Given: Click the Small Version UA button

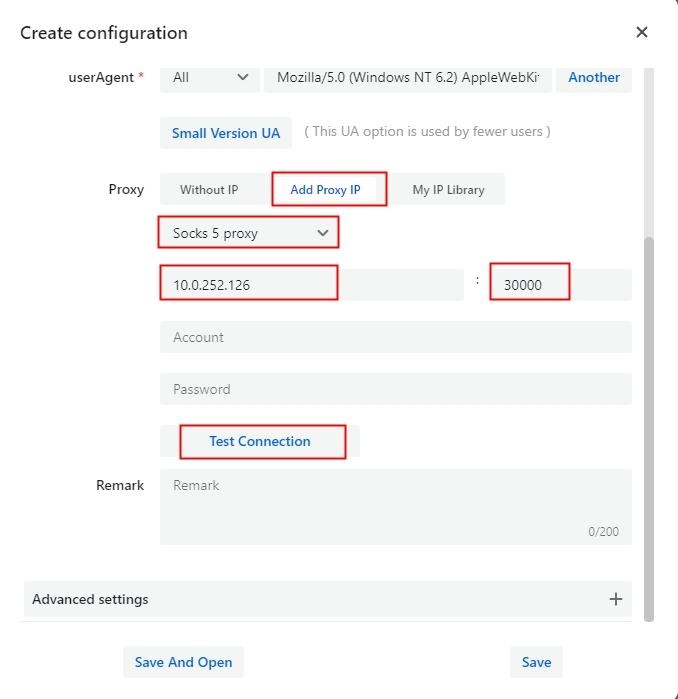Looking at the screenshot, I should point(226,133).
